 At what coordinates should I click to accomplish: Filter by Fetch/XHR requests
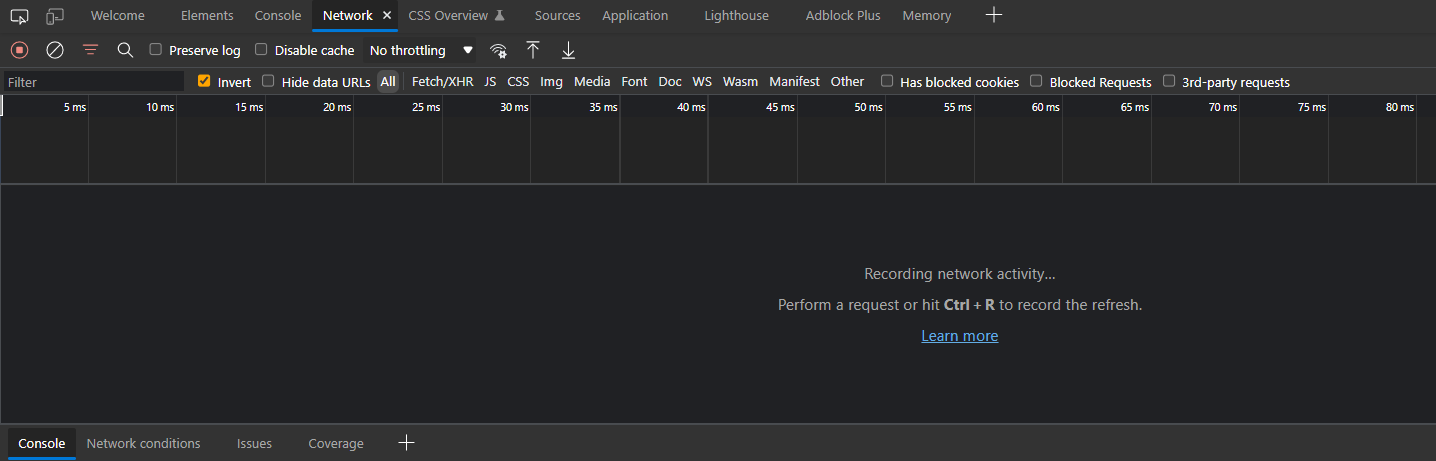(x=442, y=82)
